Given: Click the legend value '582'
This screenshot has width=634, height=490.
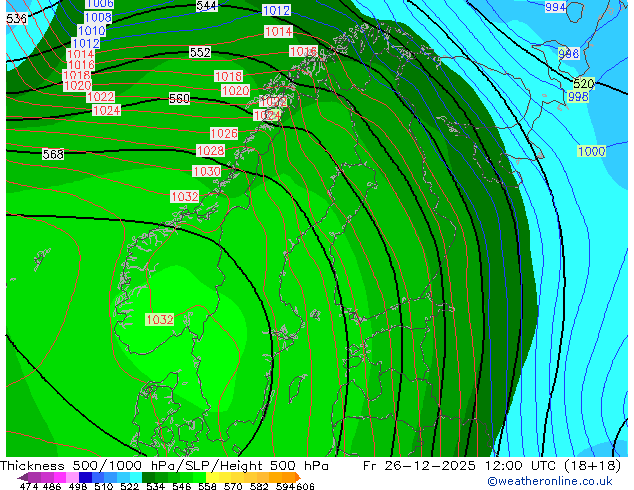Looking at the screenshot, I should 259,486.
